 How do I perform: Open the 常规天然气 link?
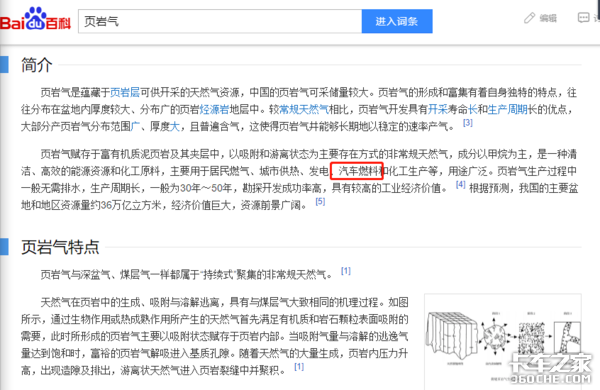(304, 109)
